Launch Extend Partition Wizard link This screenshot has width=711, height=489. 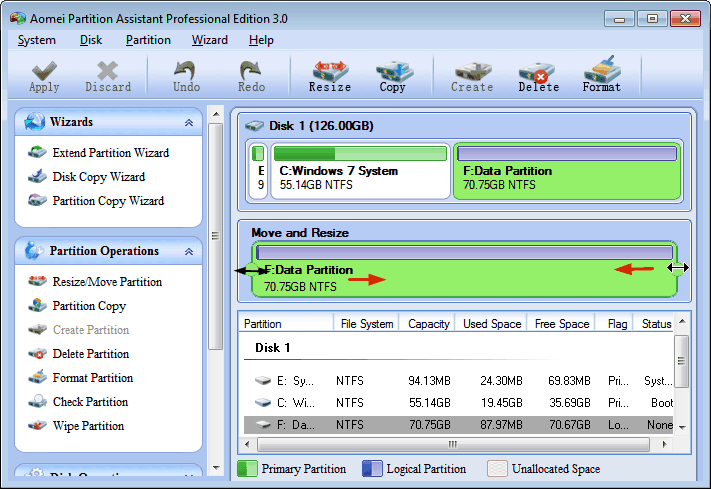click(111, 153)
